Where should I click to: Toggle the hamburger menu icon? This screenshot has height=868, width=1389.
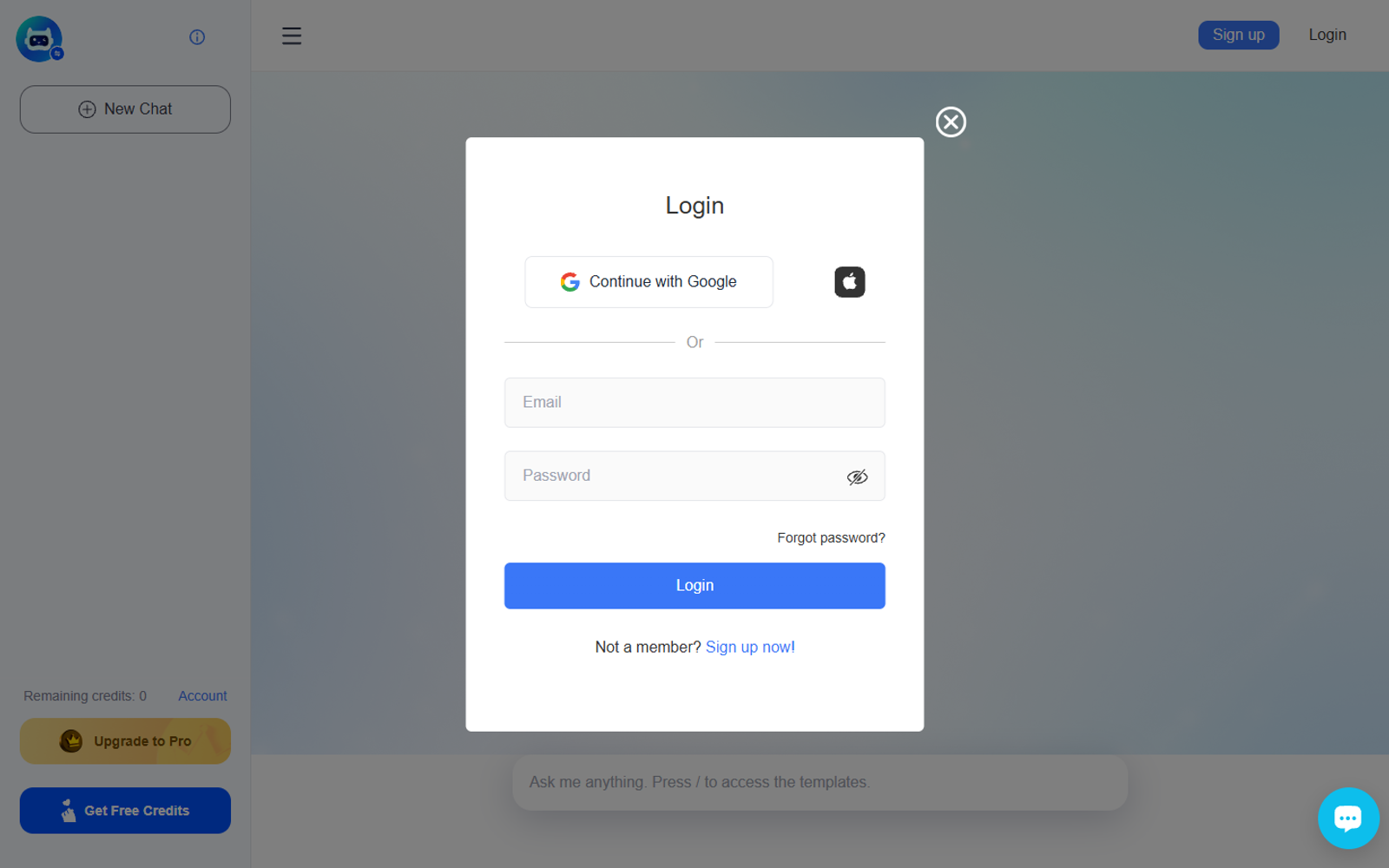click(x=292, y=36)
